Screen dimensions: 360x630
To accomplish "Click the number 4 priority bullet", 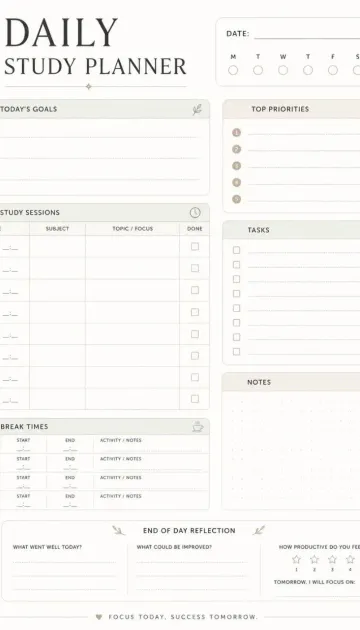I will pyautogui.click(x=237, y=182).
